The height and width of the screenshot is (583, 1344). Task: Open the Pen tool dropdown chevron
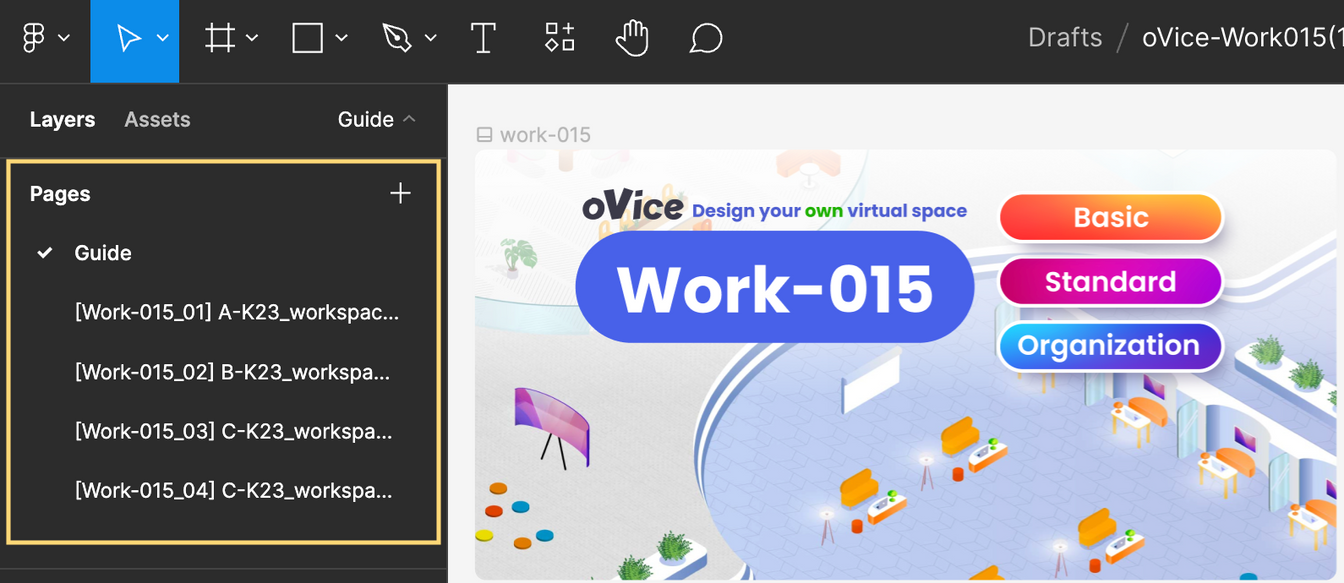[430, 38]
